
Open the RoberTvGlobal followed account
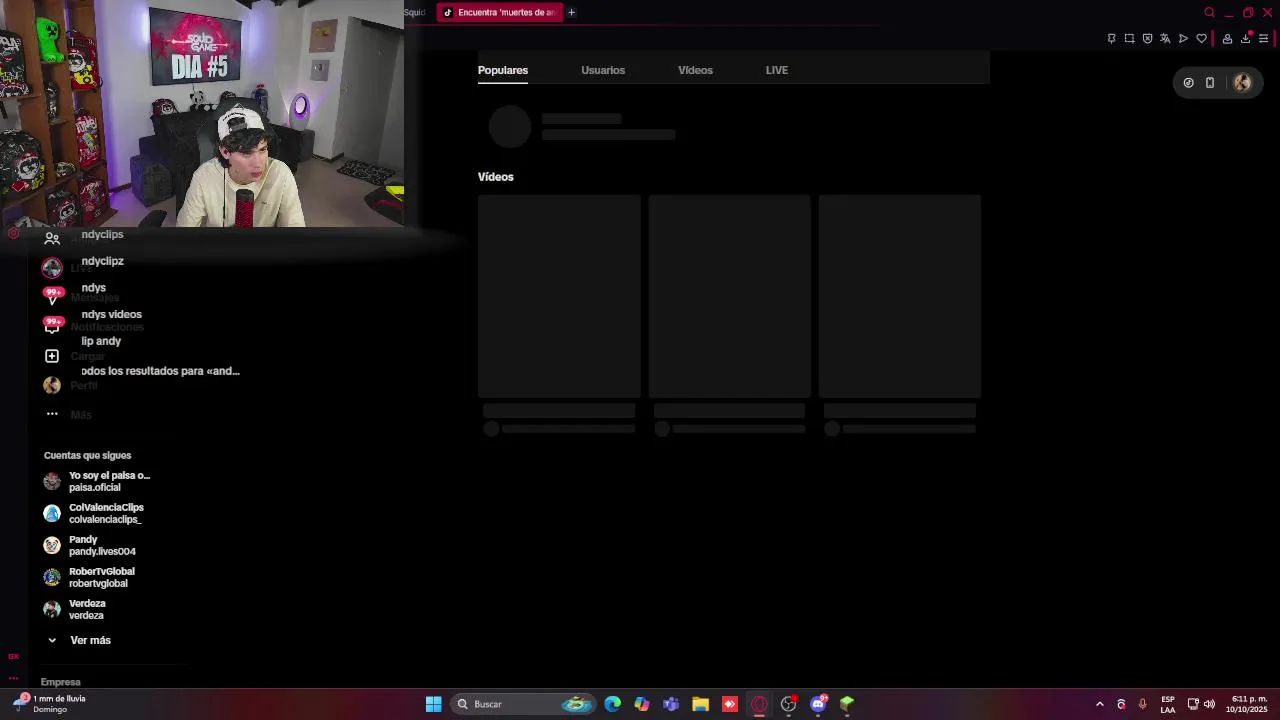(89, 577)
